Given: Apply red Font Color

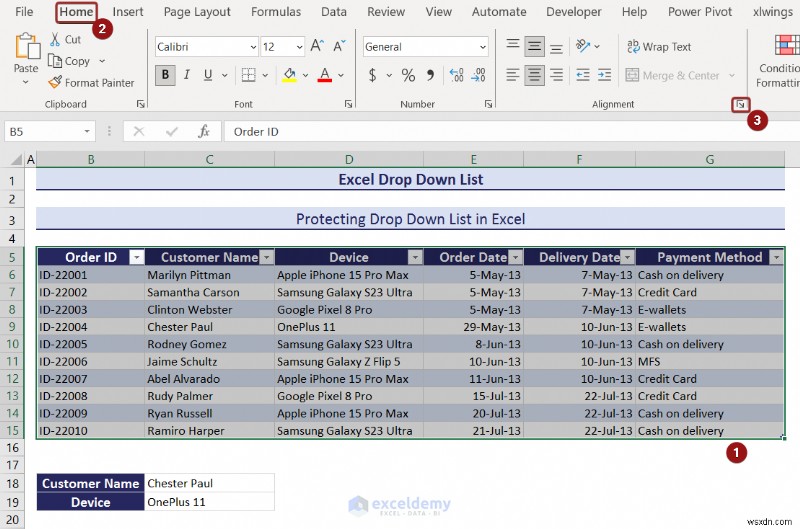Looking at the screenshot, I should click(x=324, y=75).
